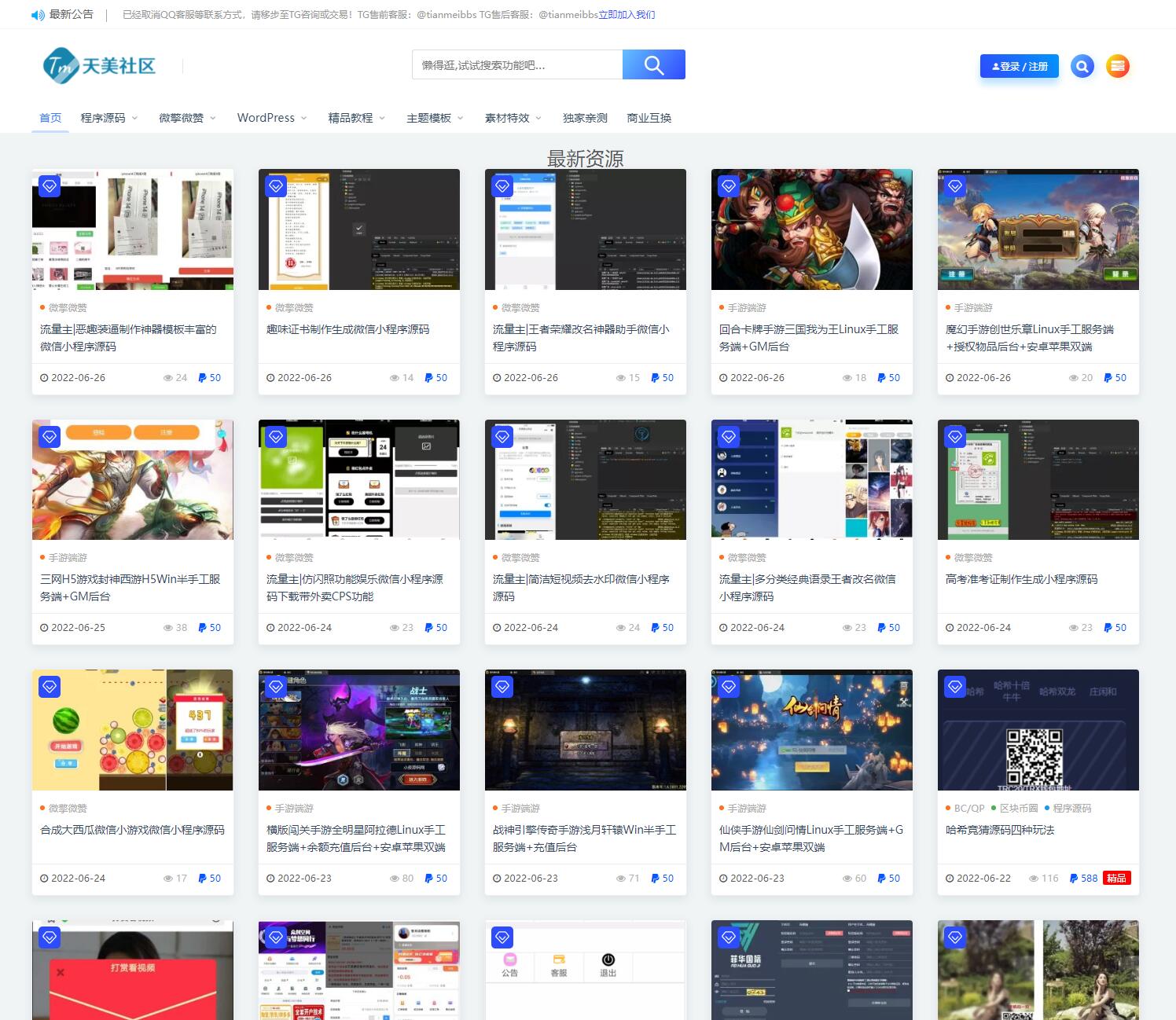This screenshot has width=1176, height=1020.
Task: Click the BC/QP category tag
Action: click(x=969, y=809)
